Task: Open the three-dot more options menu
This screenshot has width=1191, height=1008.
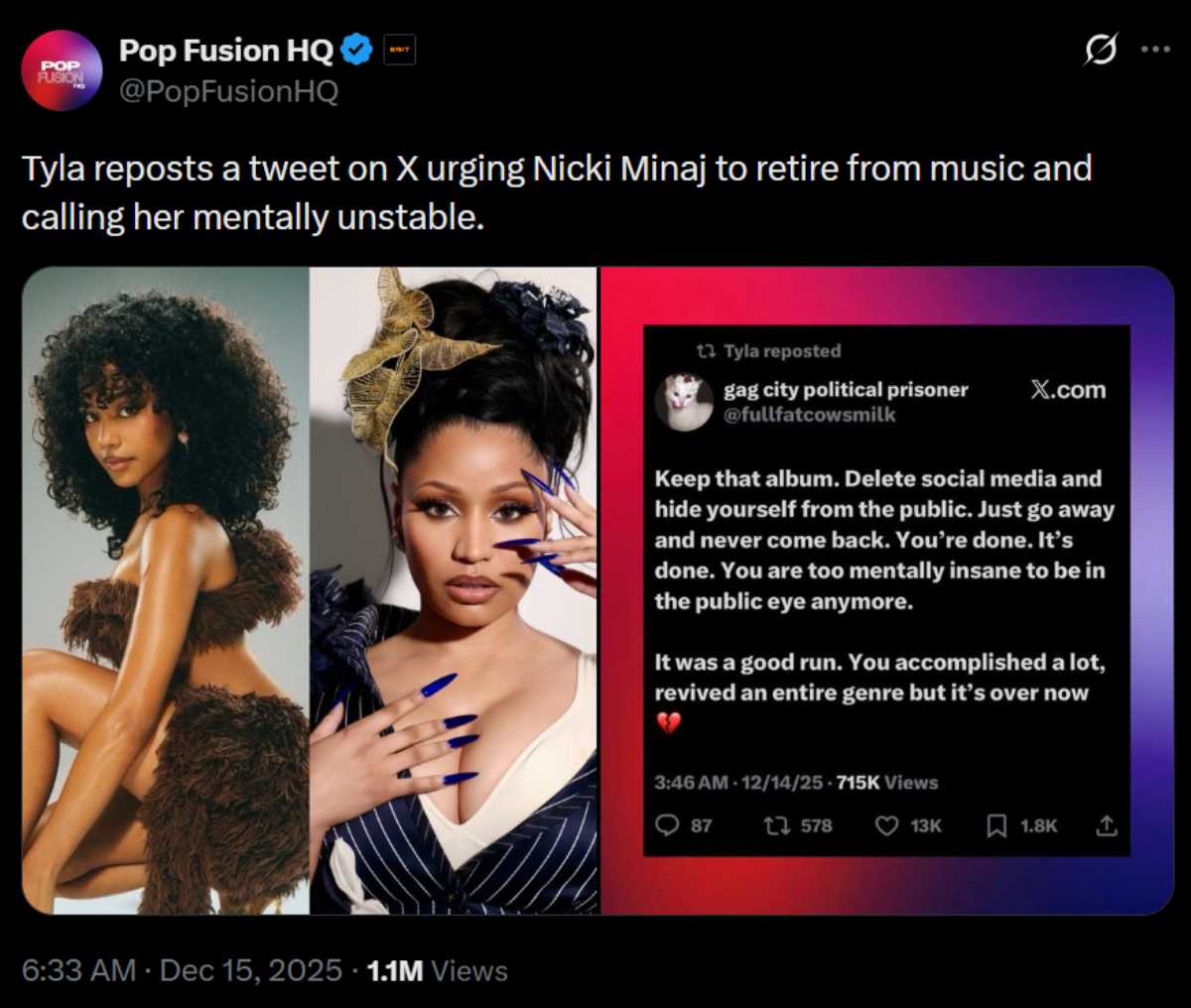Action: pos(1153,48)
